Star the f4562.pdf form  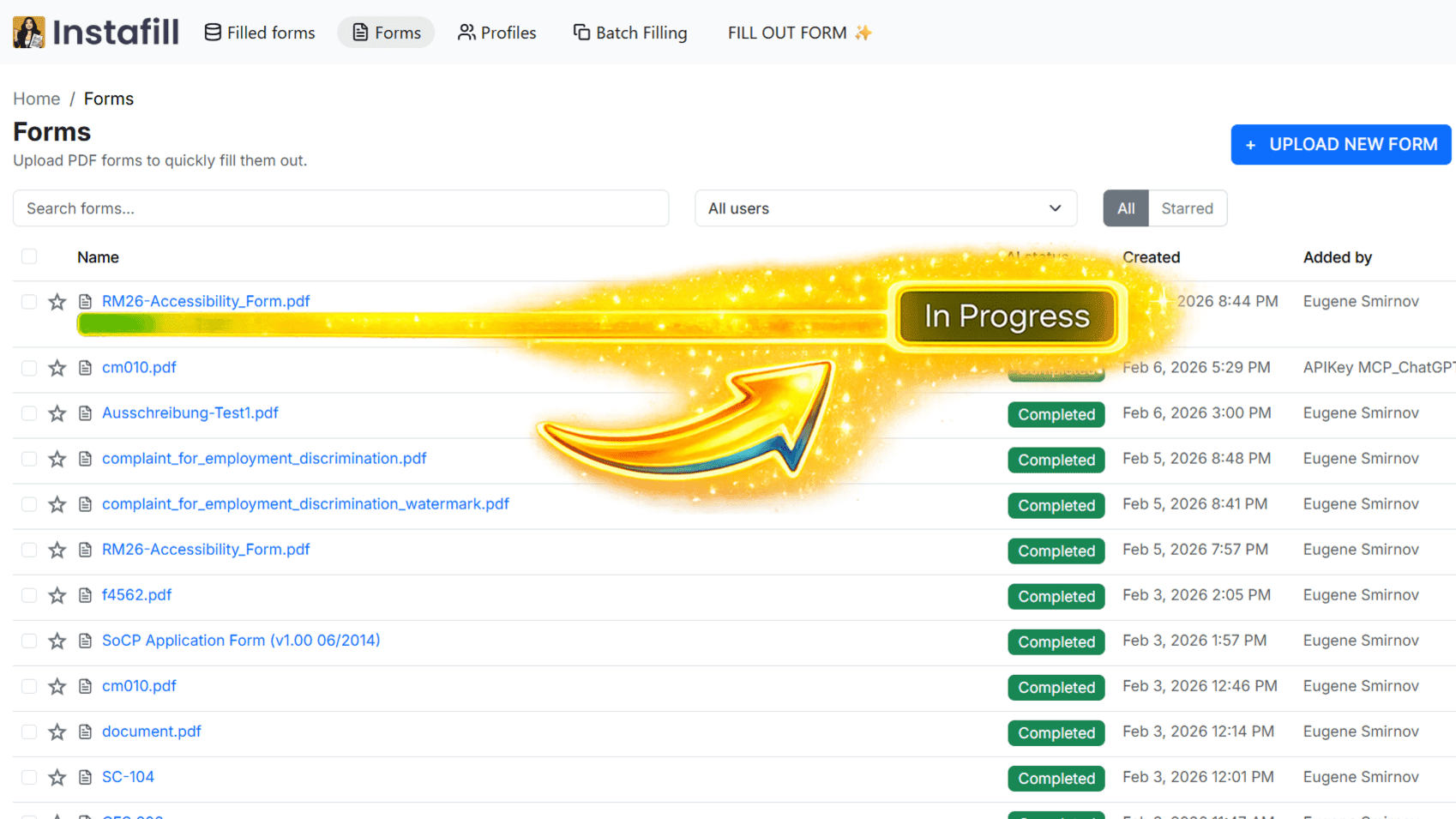[x=57, y=595]
